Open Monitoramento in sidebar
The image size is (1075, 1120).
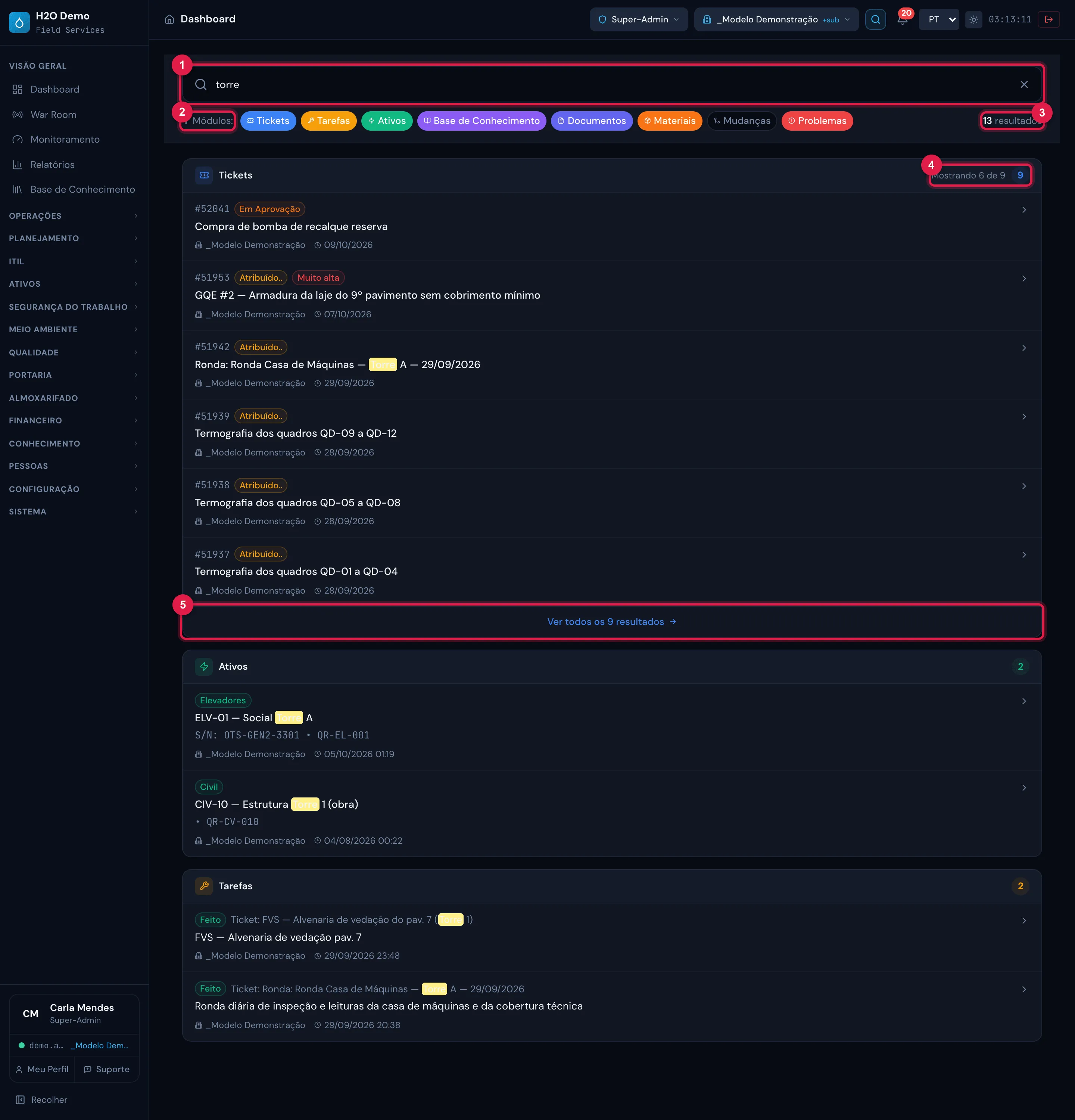[x=74, y=139]
